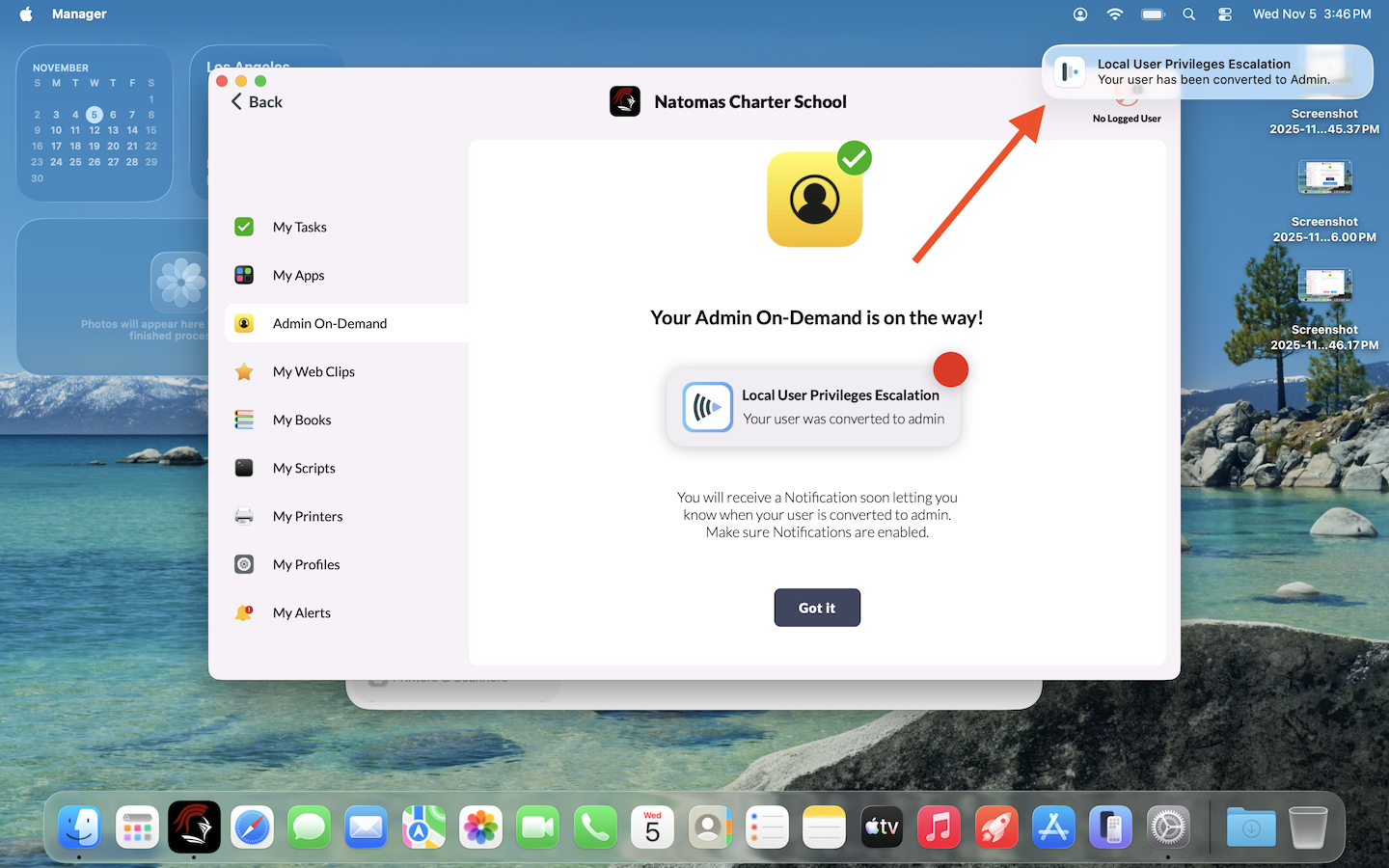The image size is (1389, 868).
Task: Open Launchpad from the Dock
Action: [137, 827]
